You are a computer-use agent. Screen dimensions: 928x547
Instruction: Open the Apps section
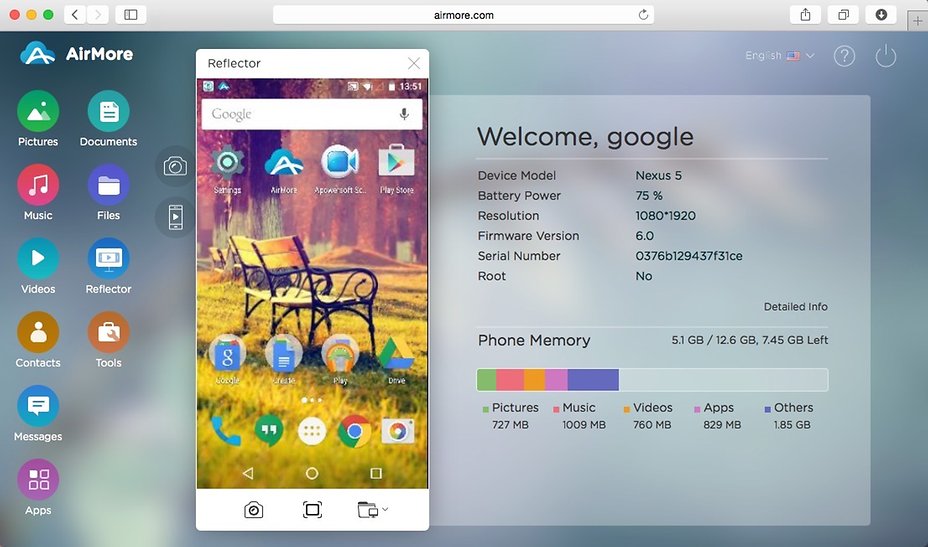coord(38,487)
